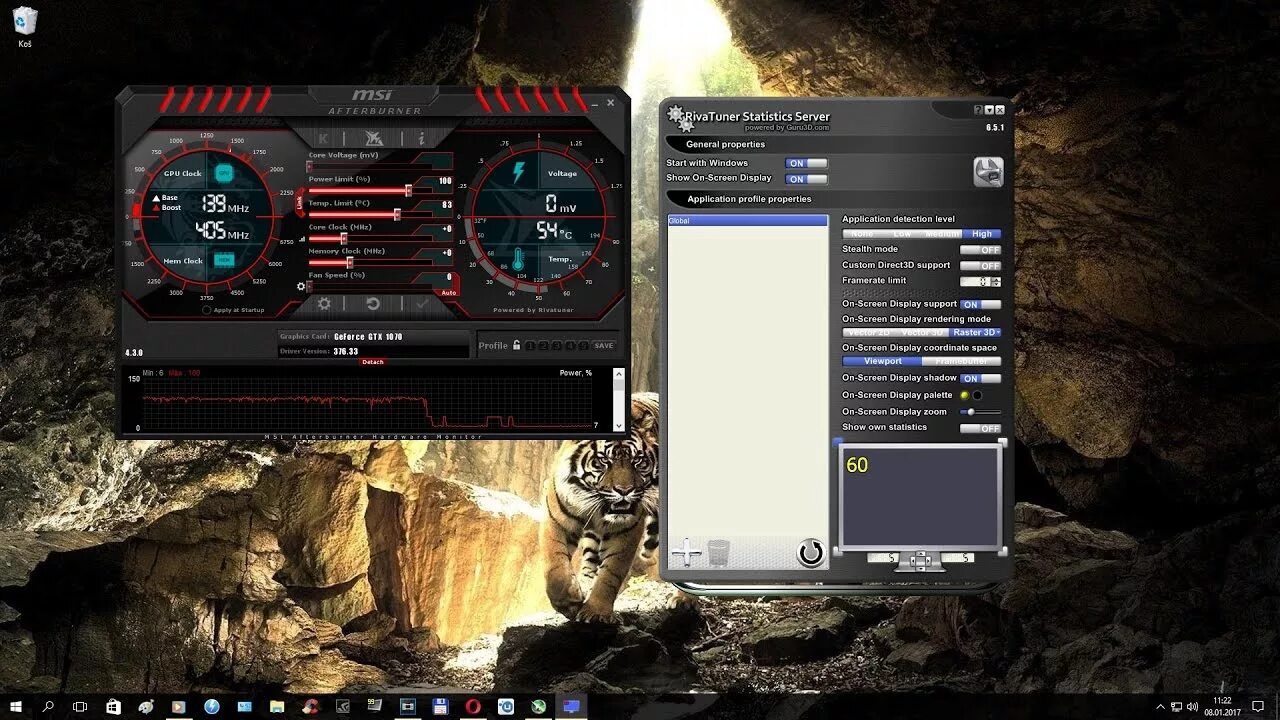Select Framebuffer coordinate space
The width and height of the screenshot is (1280, 720).
tap(961, 361)
